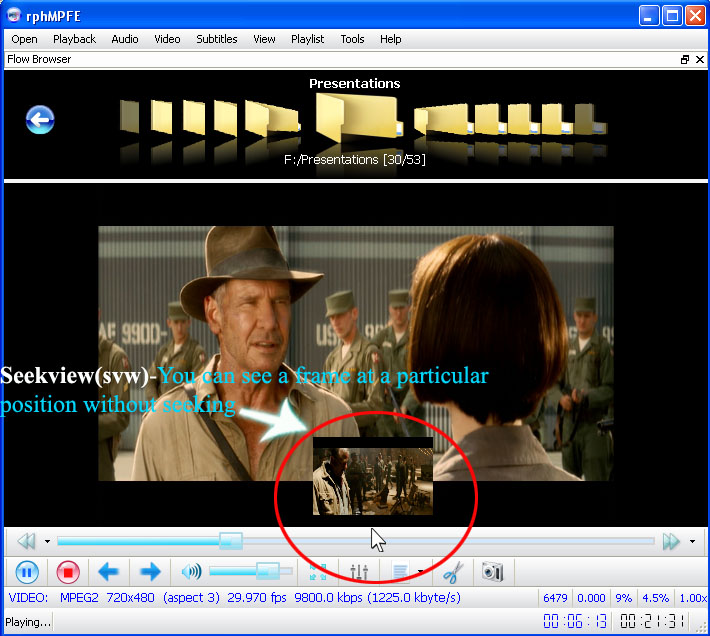Image resolution: width=710 pixels, height=636 pixels.
Task: Click the '9800.0 kbps' bitrate text
Action: tap(328, 598)
